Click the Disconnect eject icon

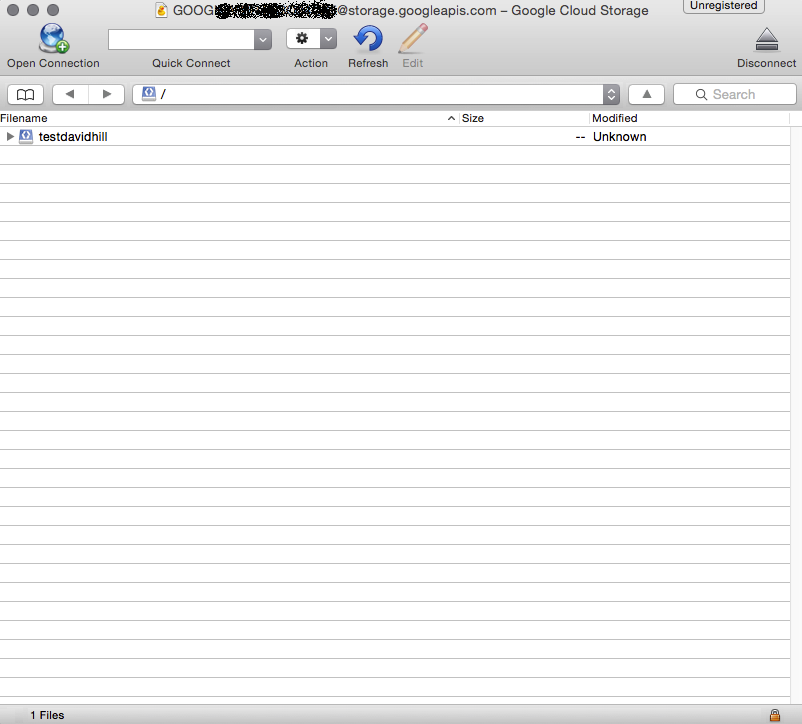(x=767, y=39)
